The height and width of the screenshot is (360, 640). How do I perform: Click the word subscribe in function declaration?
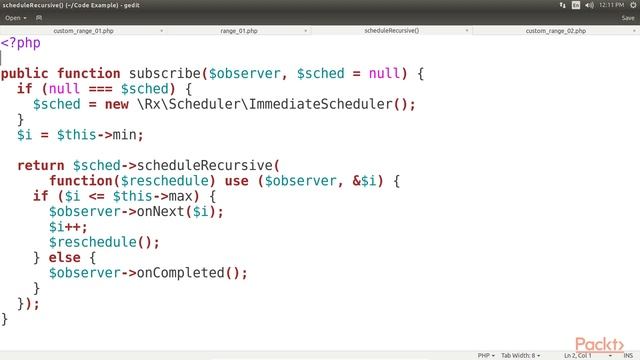[x=164, y=73]
